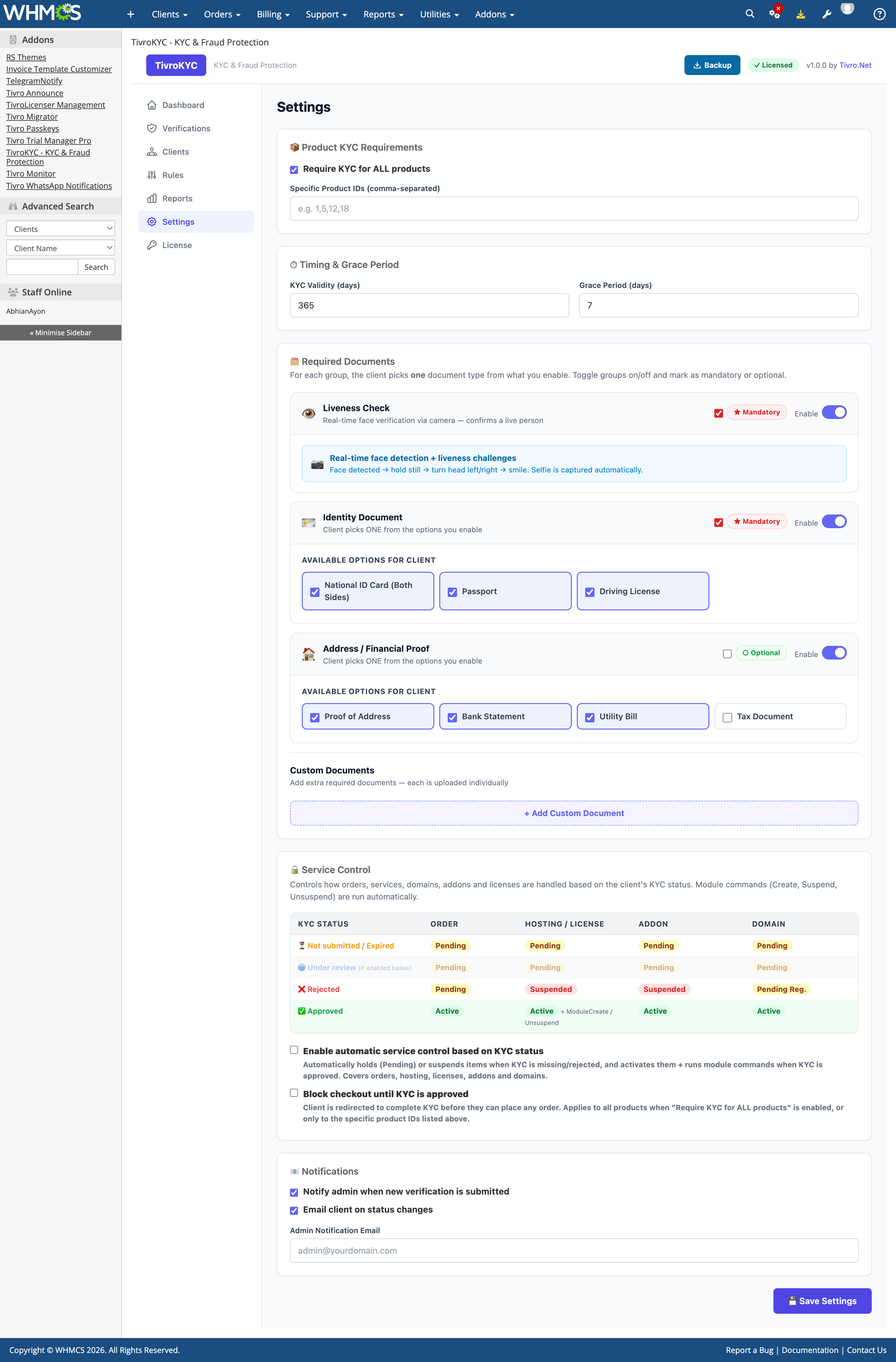The image size is (896, 1362).
Task: Click the help question mark icon
Action: click(879, 14)
